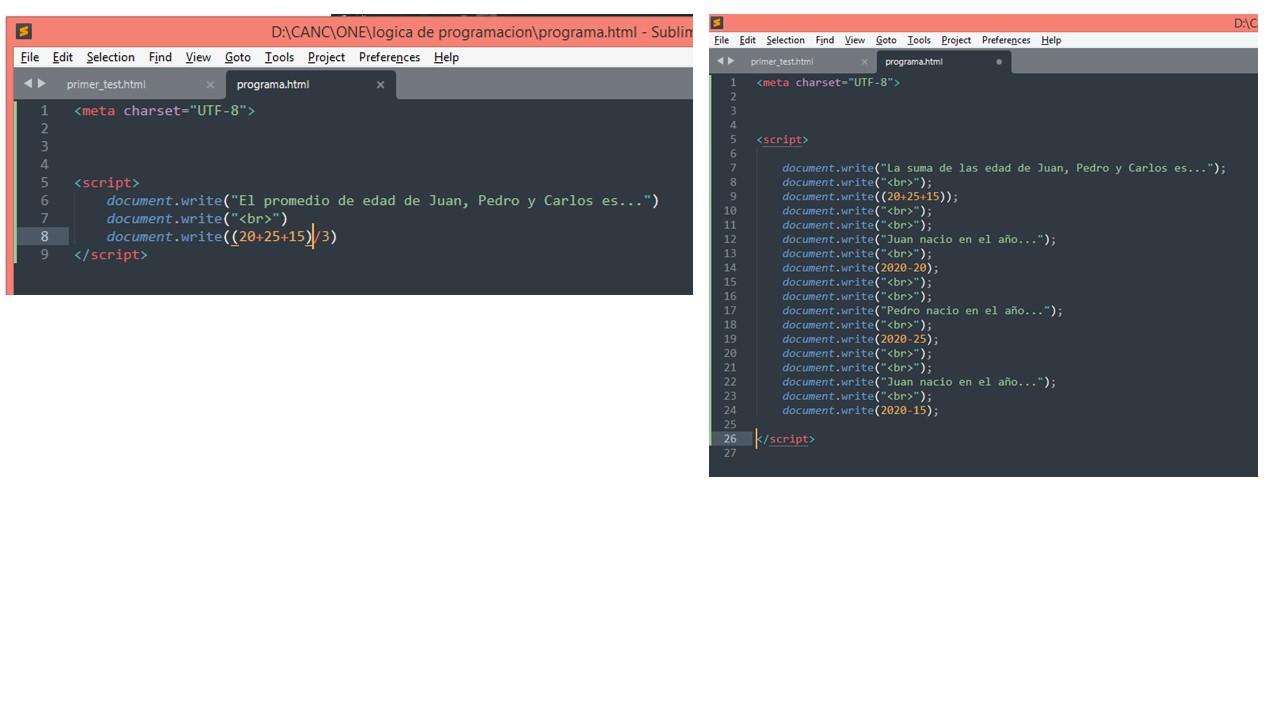Open Selection menu in right Sublime window
1280x720 pixels.
coord(785,40)
